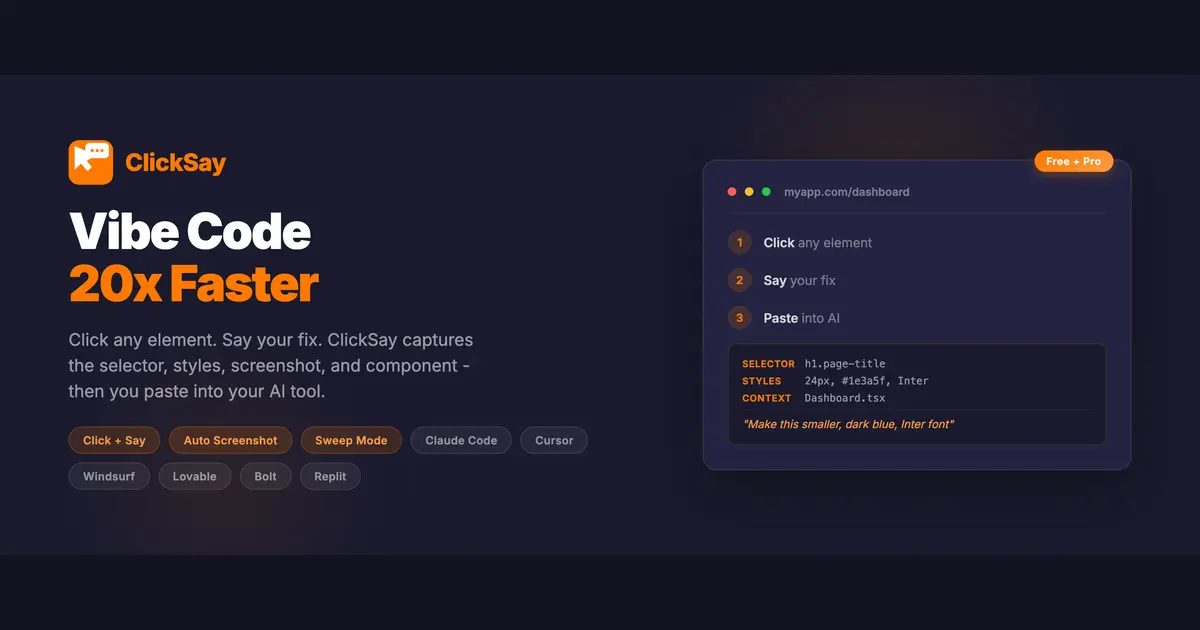Click the red window dot in mockup

point(732,191)
